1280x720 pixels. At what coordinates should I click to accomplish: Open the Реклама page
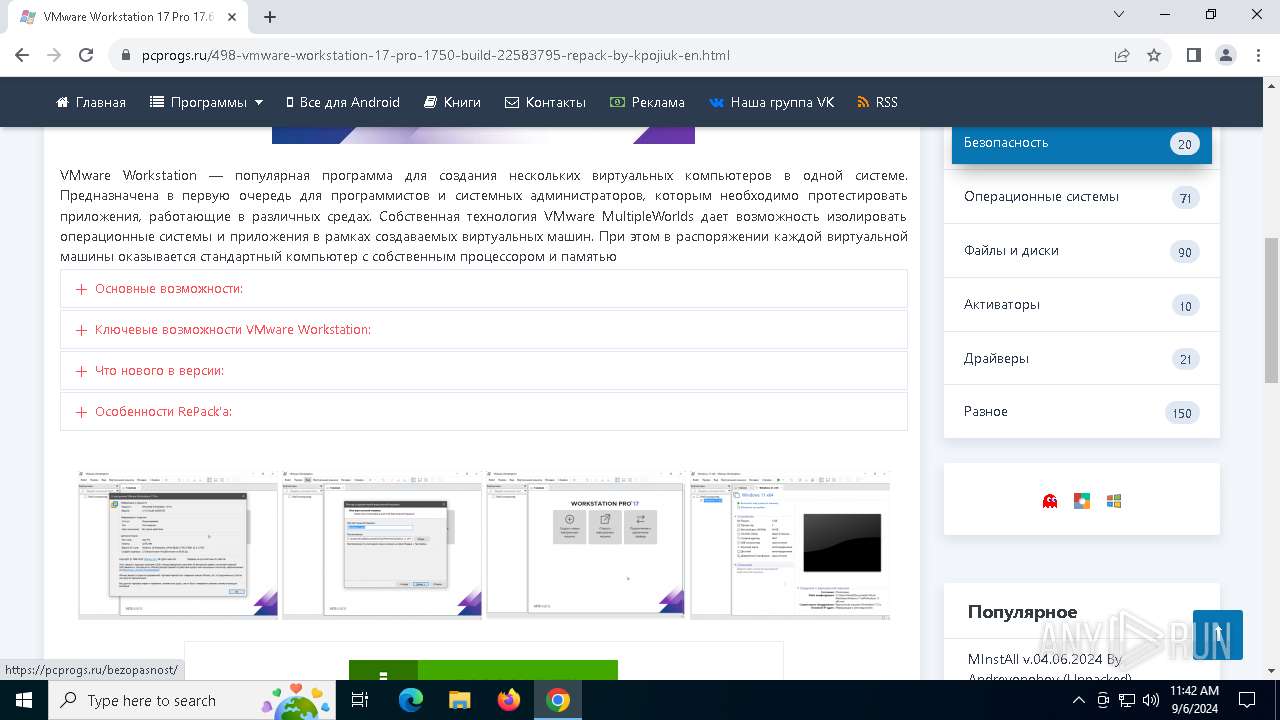647,102
